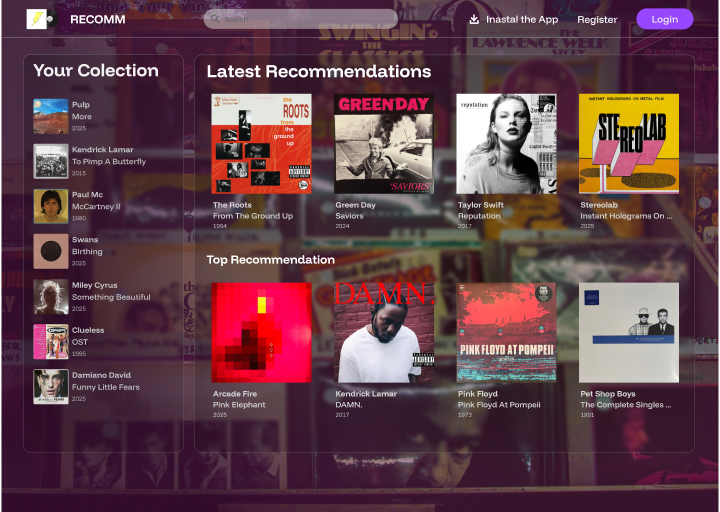The width and height of the screenshot is (720, 512).
Task: Select 'Pet Shop Boys' artist name text
Action: [x=608, y=394]
